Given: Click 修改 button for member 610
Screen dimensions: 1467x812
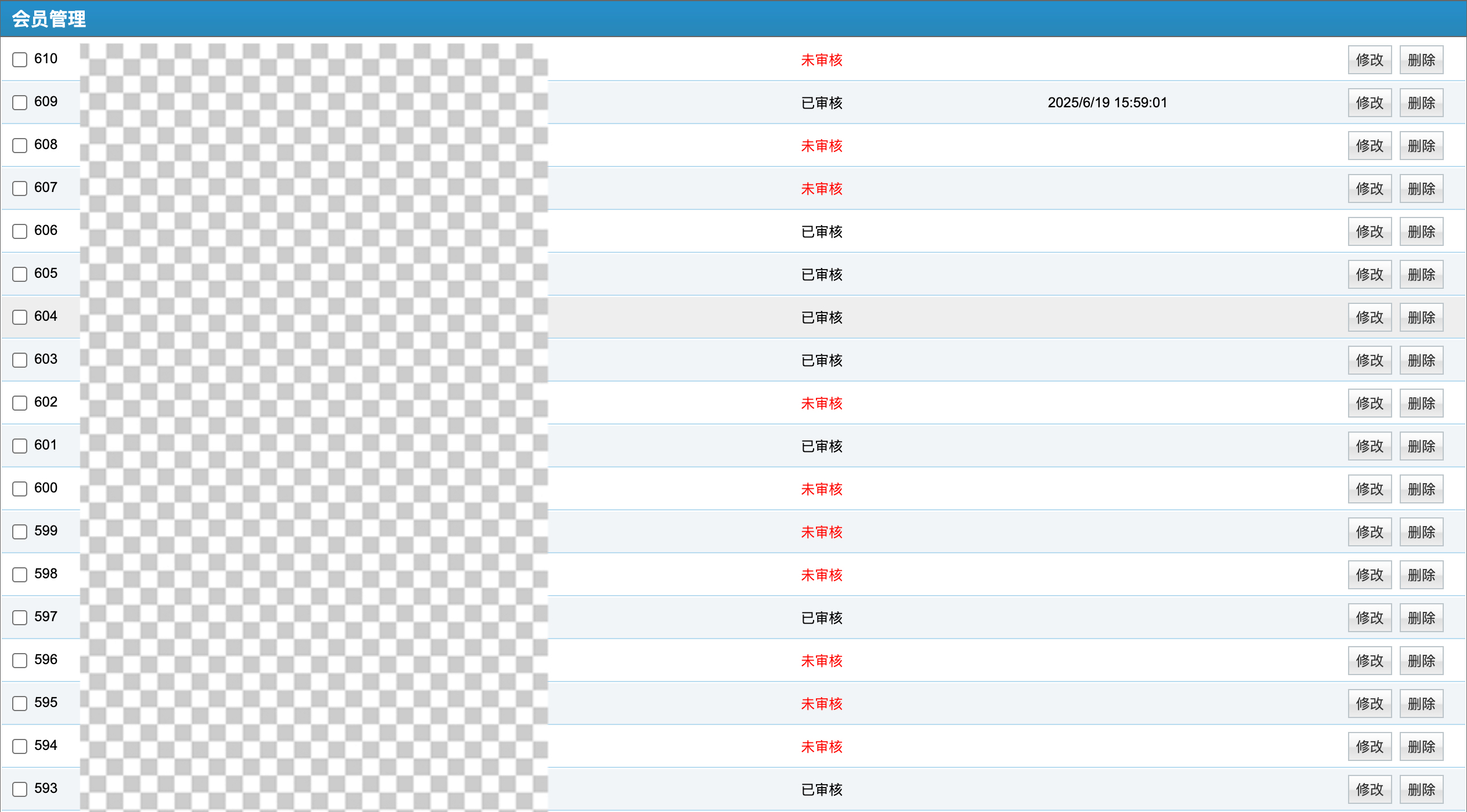Looking at the screenshot, I should pyautogui.click(x=1370, y=60).
